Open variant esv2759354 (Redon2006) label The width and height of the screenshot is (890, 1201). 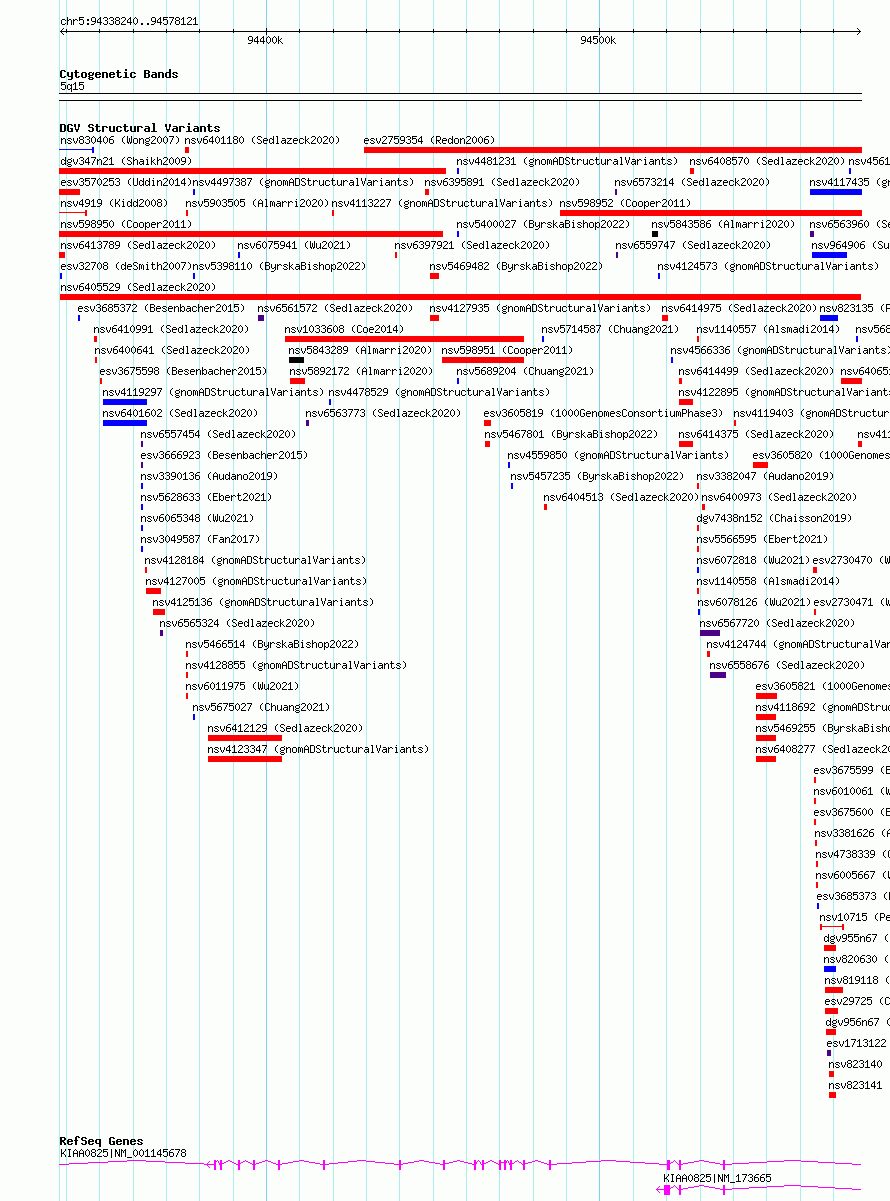429,140
